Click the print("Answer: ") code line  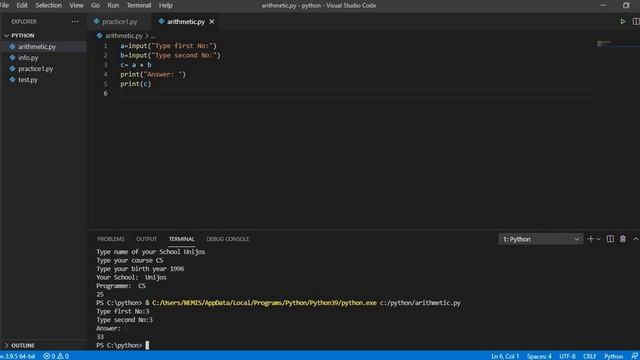tap(153, 74)
